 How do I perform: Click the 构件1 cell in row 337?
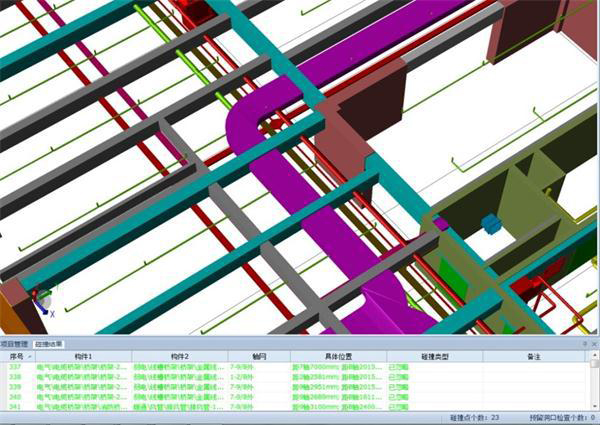(x=82, y=367)
